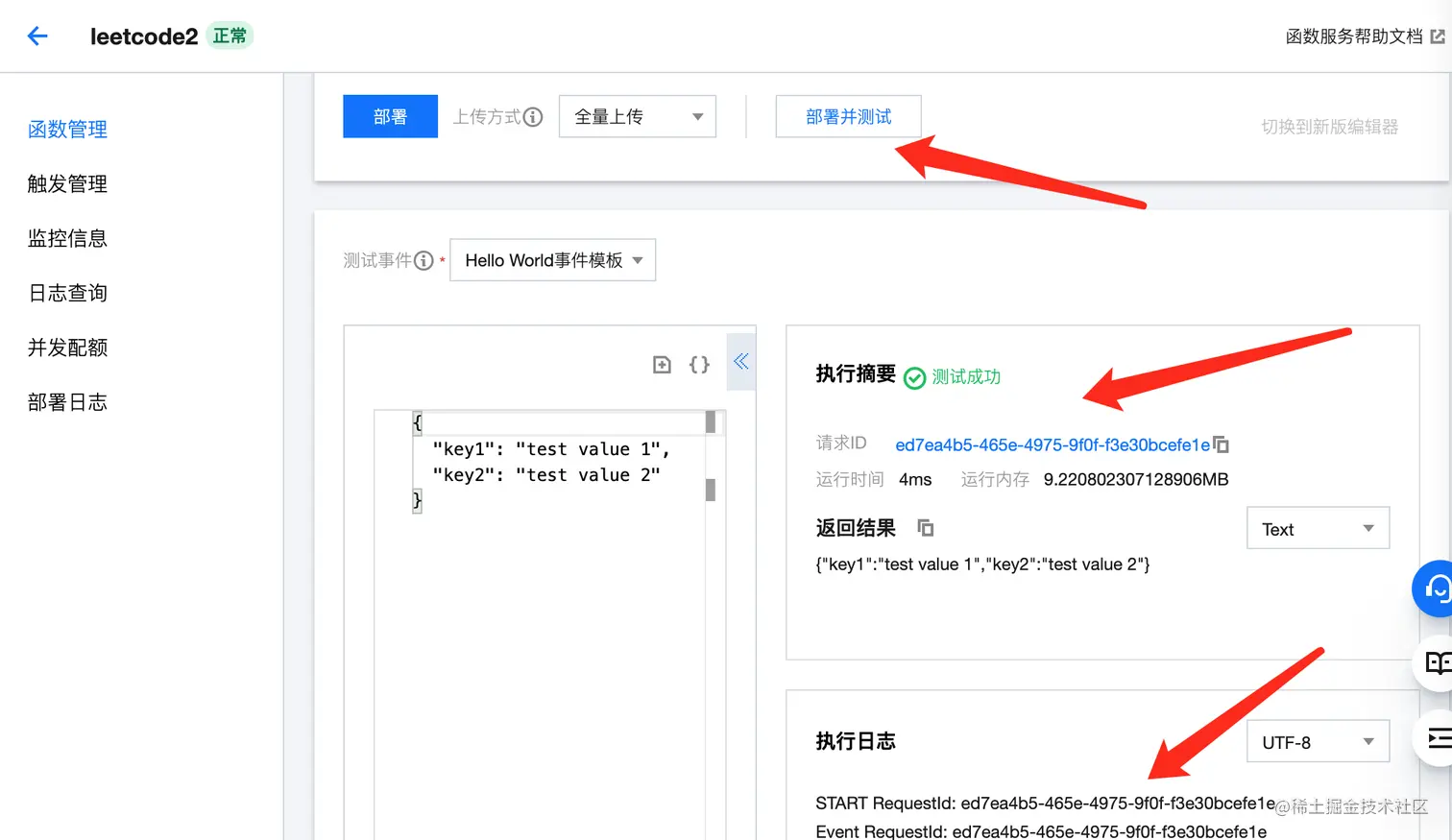Click the 部署并测试 button
This screenshot has height=840, width=1452.
pos(848,116)
